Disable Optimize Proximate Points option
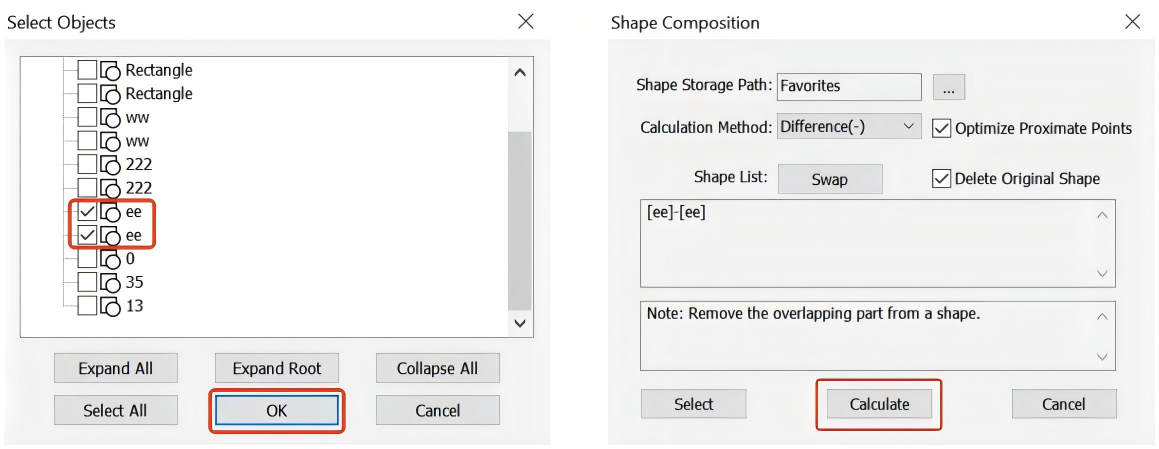The width and height of the screenshot is (1159, 449). click(x=942, y=128)
